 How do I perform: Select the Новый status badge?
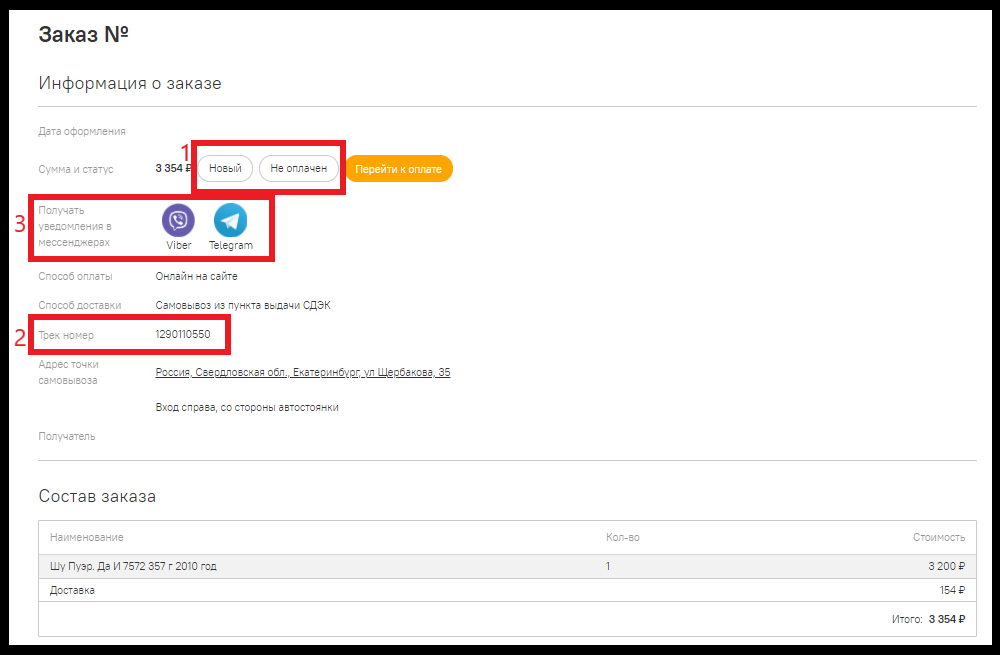(x=225, y=168)
